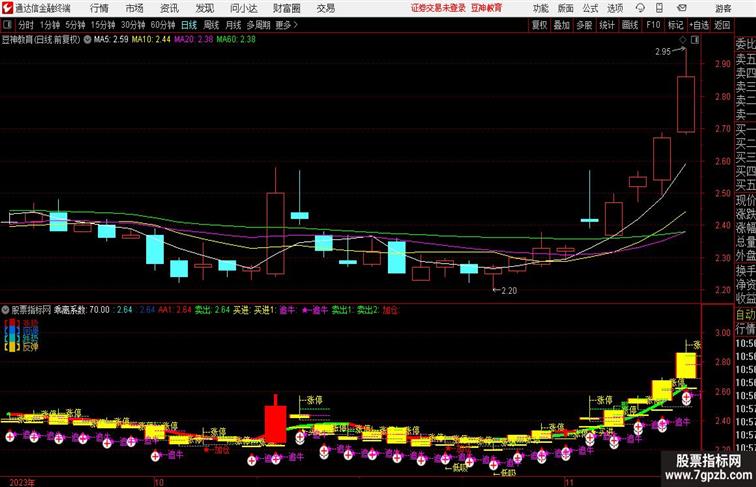The height and width of the screenshot is (487, 756).
Task: Open the 公式 menu
Action: (x=590, y=8)
